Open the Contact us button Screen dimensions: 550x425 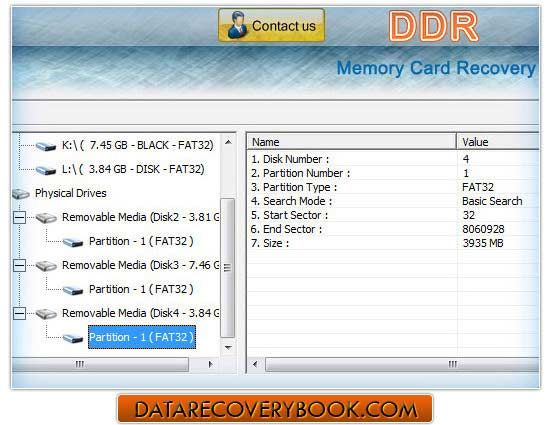click(271, 25)
